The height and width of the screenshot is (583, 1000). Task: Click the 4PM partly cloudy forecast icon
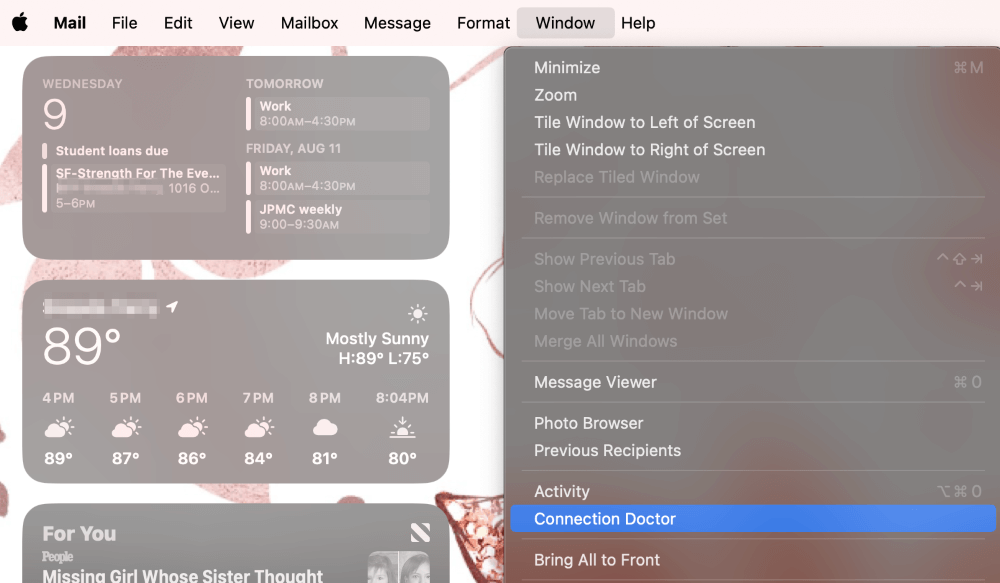[59, 427]
